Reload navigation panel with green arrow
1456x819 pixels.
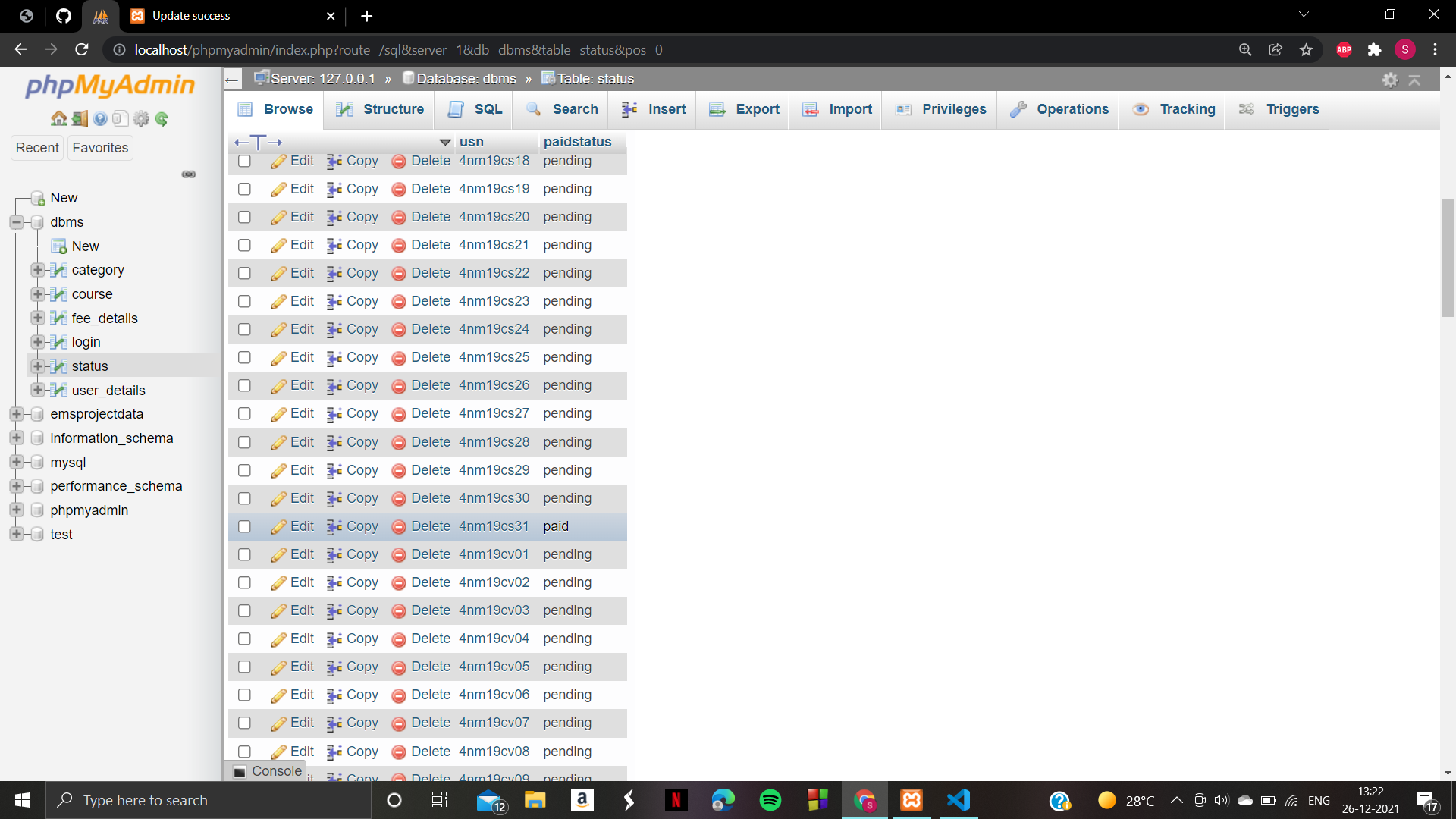coord(162,119)
